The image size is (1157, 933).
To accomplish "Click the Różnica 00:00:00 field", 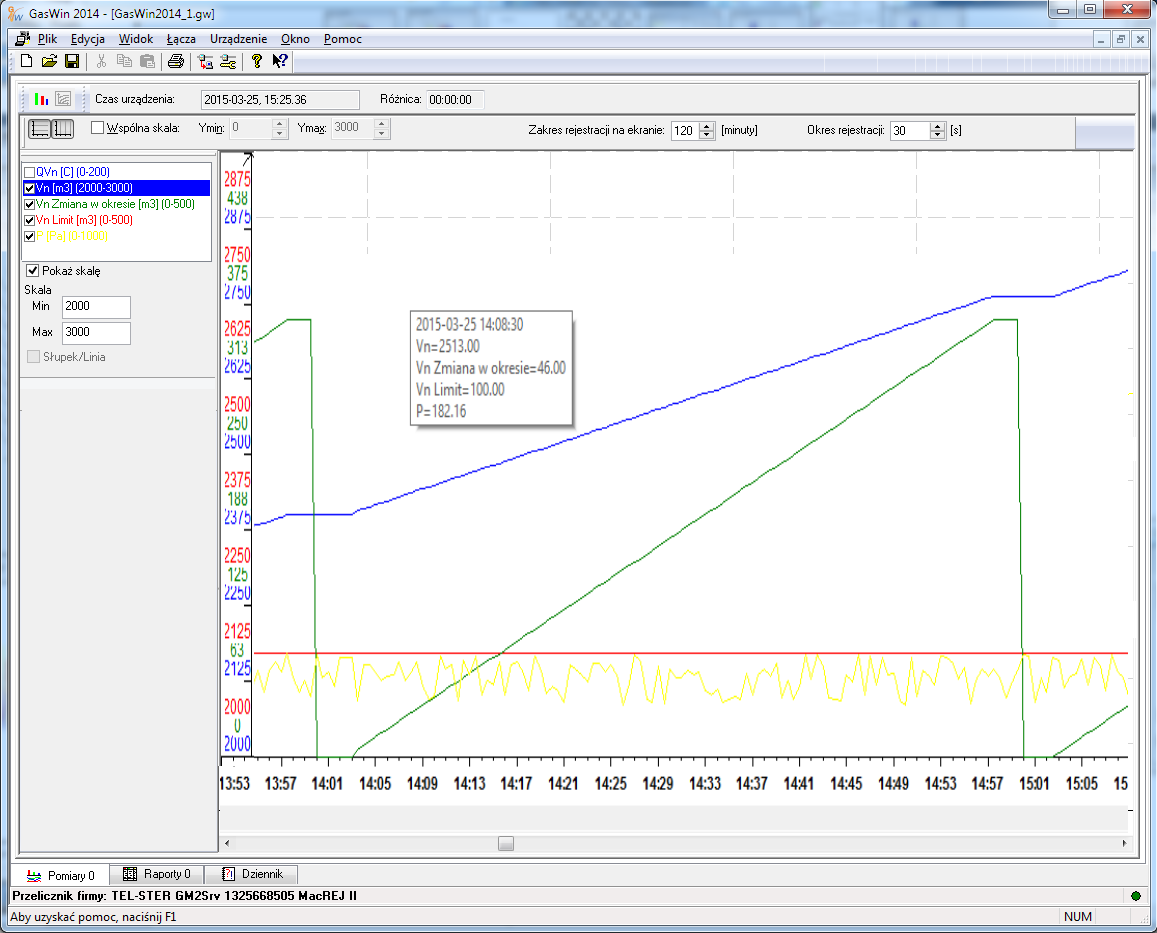I will tap(455, 100).
